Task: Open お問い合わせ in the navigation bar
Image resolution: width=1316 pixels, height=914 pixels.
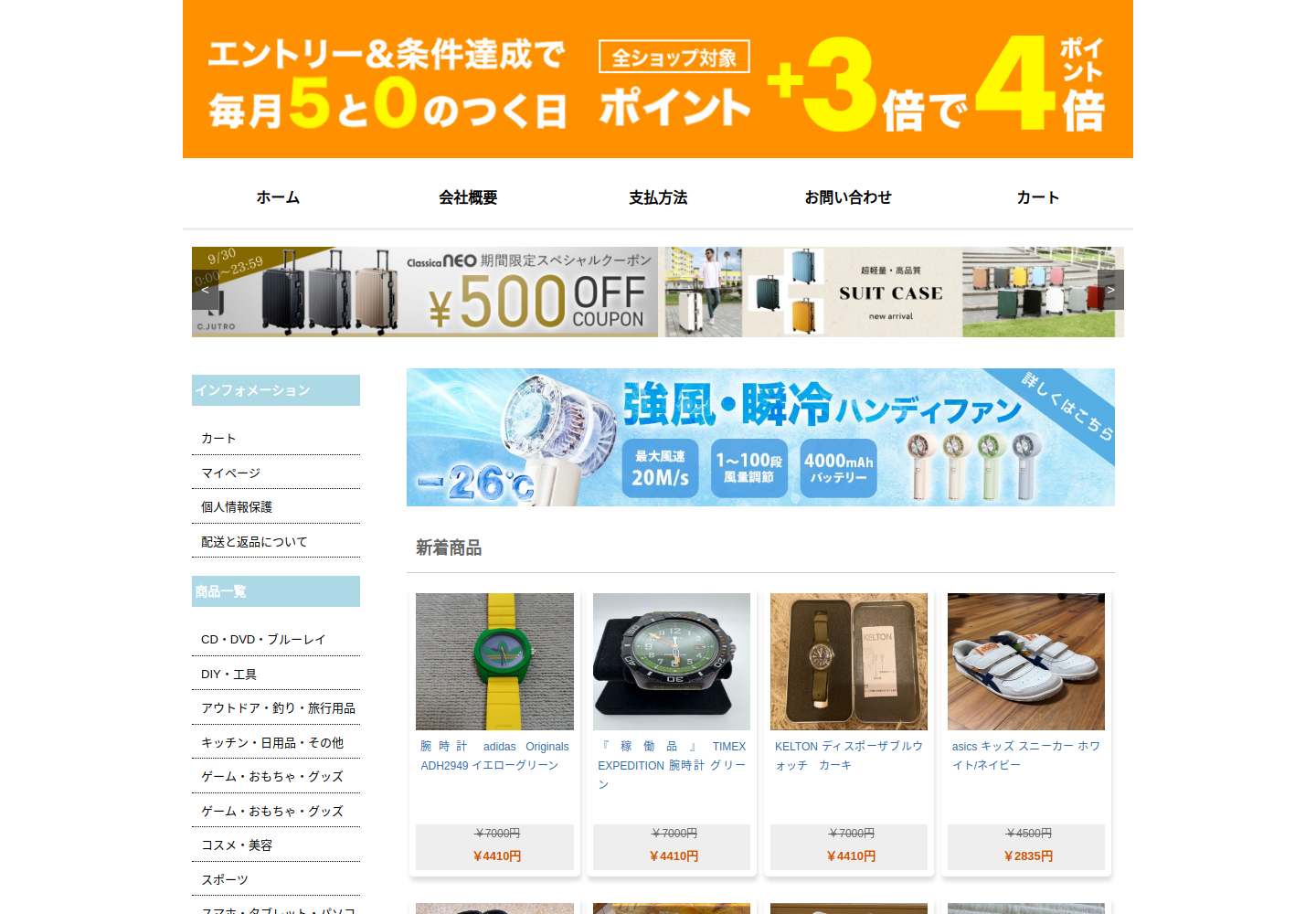Action: point(848,197)
